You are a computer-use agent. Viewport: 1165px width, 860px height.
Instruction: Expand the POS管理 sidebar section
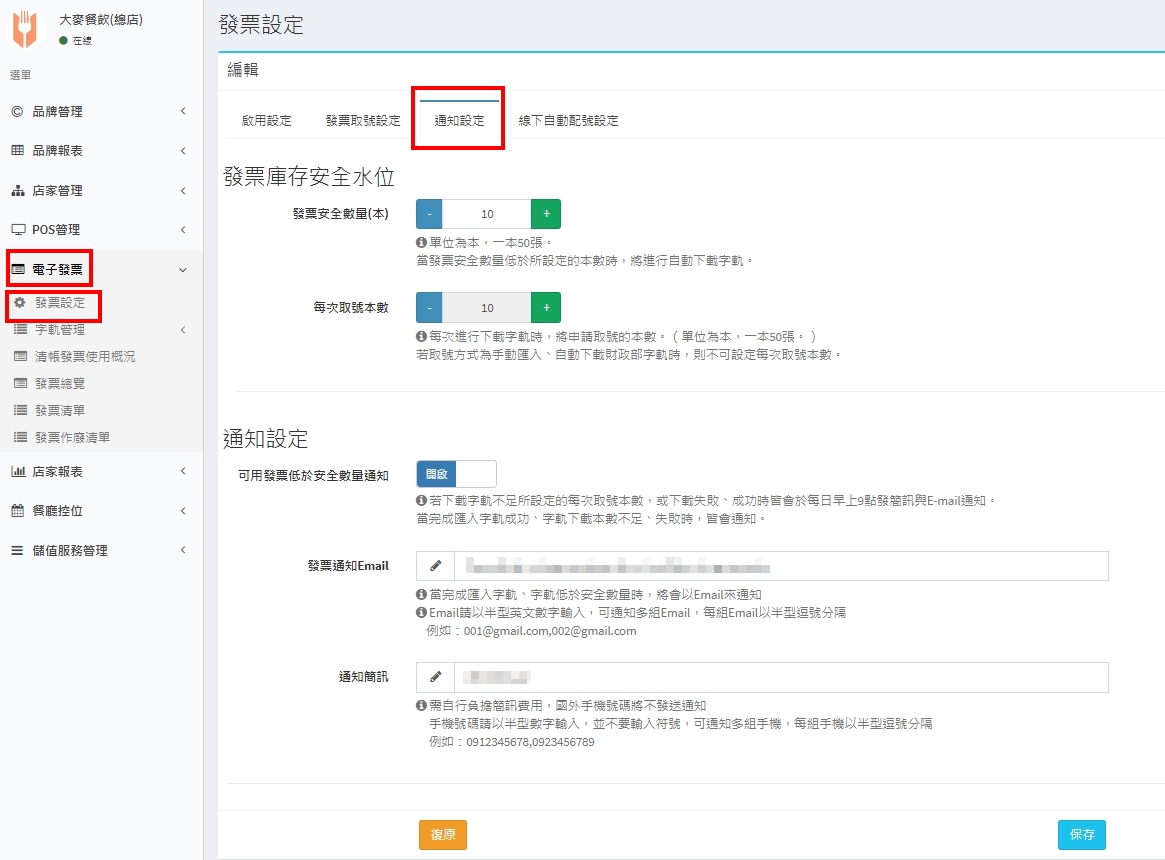point(100,230)
